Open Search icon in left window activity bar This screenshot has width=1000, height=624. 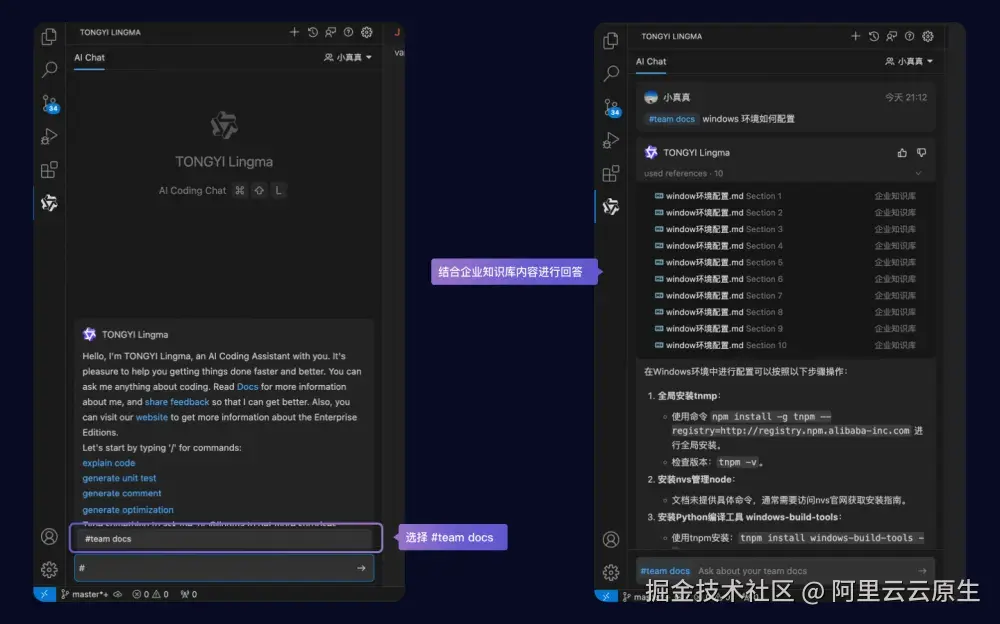[49, 69]
